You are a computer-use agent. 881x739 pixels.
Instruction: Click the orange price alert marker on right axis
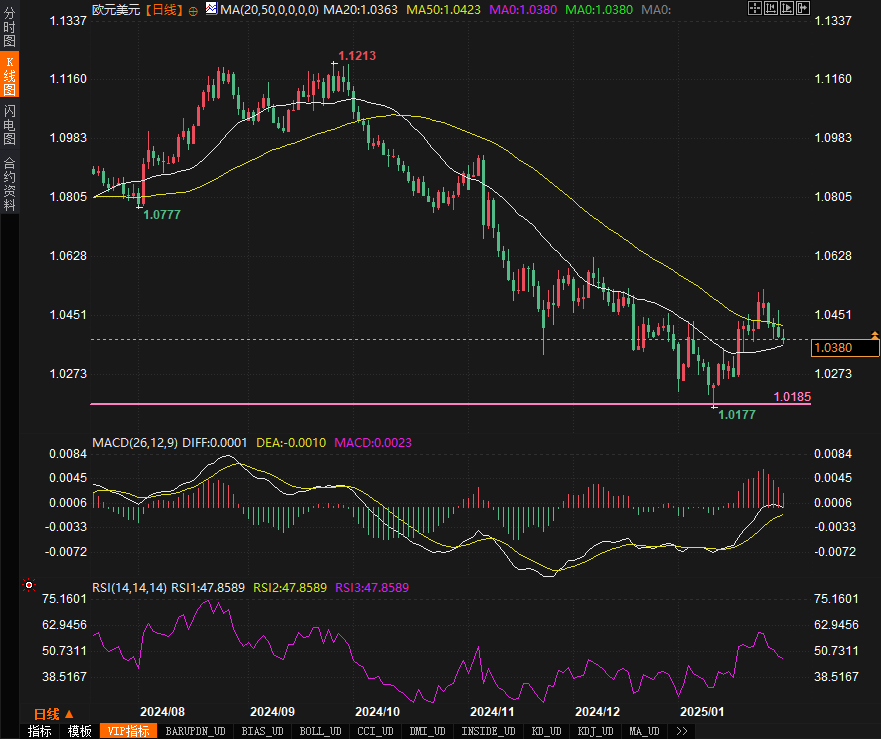875,334
